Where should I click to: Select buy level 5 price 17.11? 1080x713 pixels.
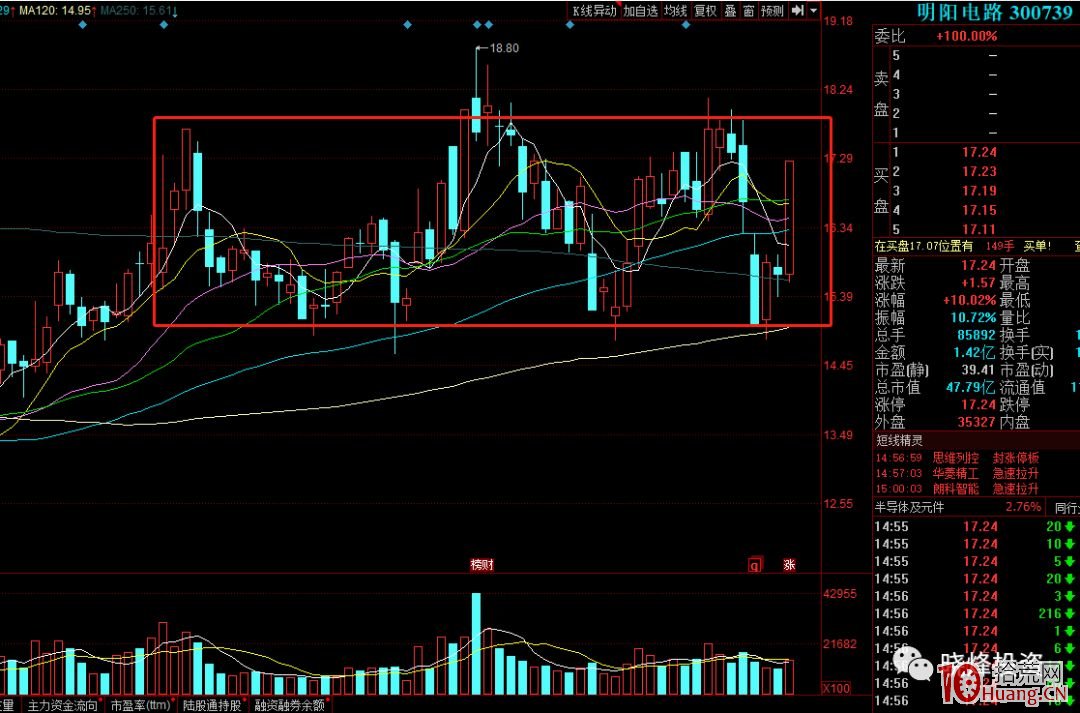pos(979,229)
